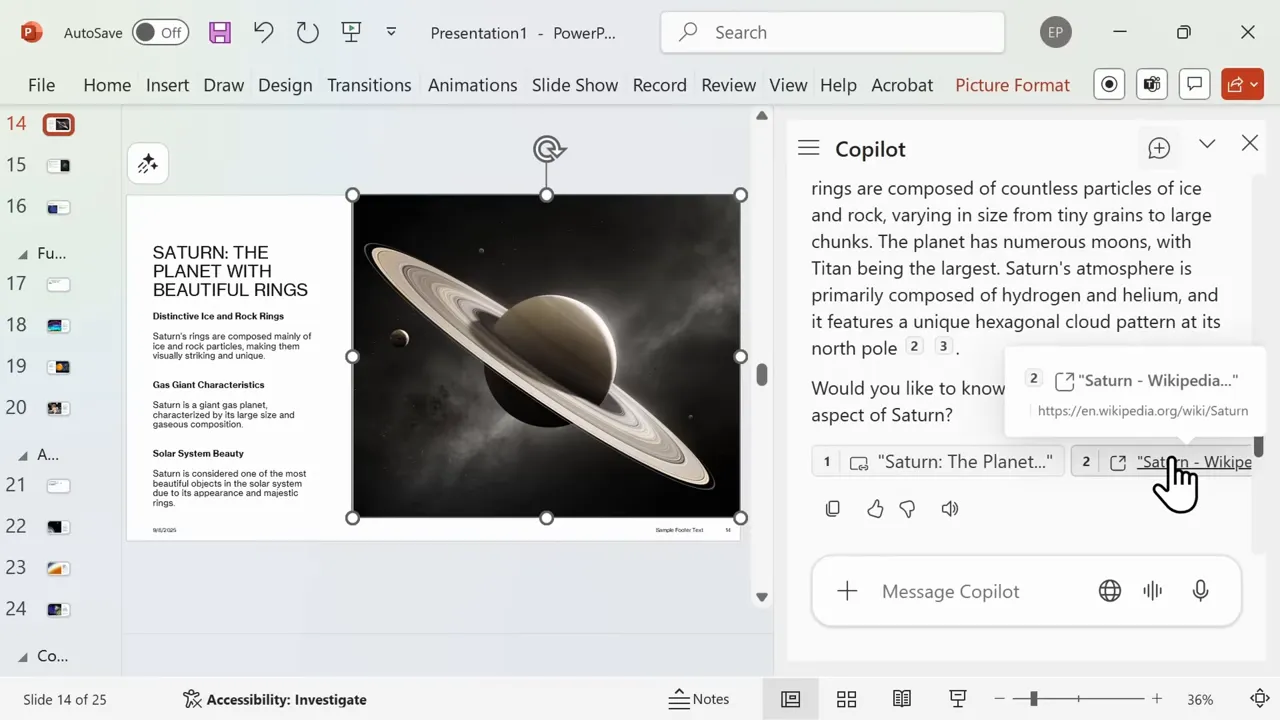Open the Comments pane icon
The height and width of the screenshot is (720, 1280).
coord(1194,85)
